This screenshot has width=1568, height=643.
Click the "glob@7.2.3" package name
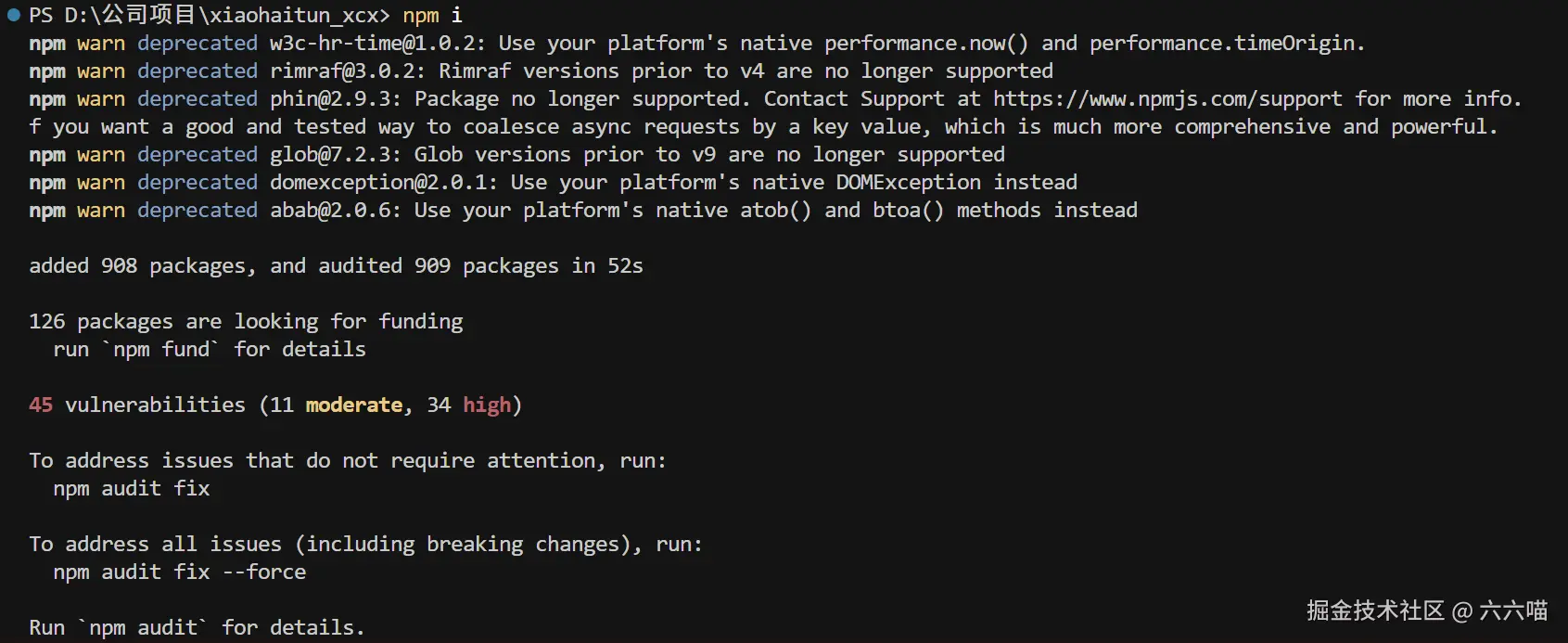[x=335, y=154]
